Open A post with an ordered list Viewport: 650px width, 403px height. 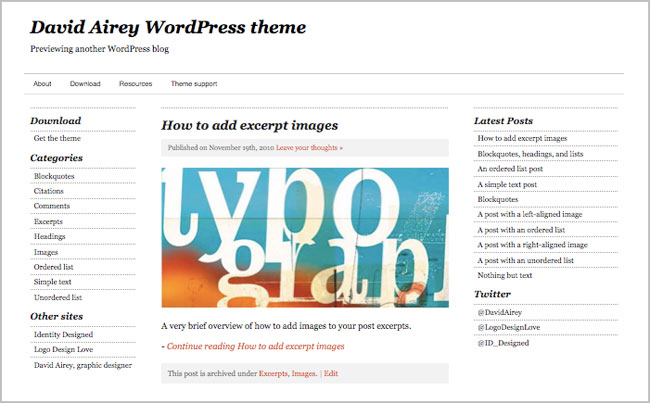(x=521, y=230)
